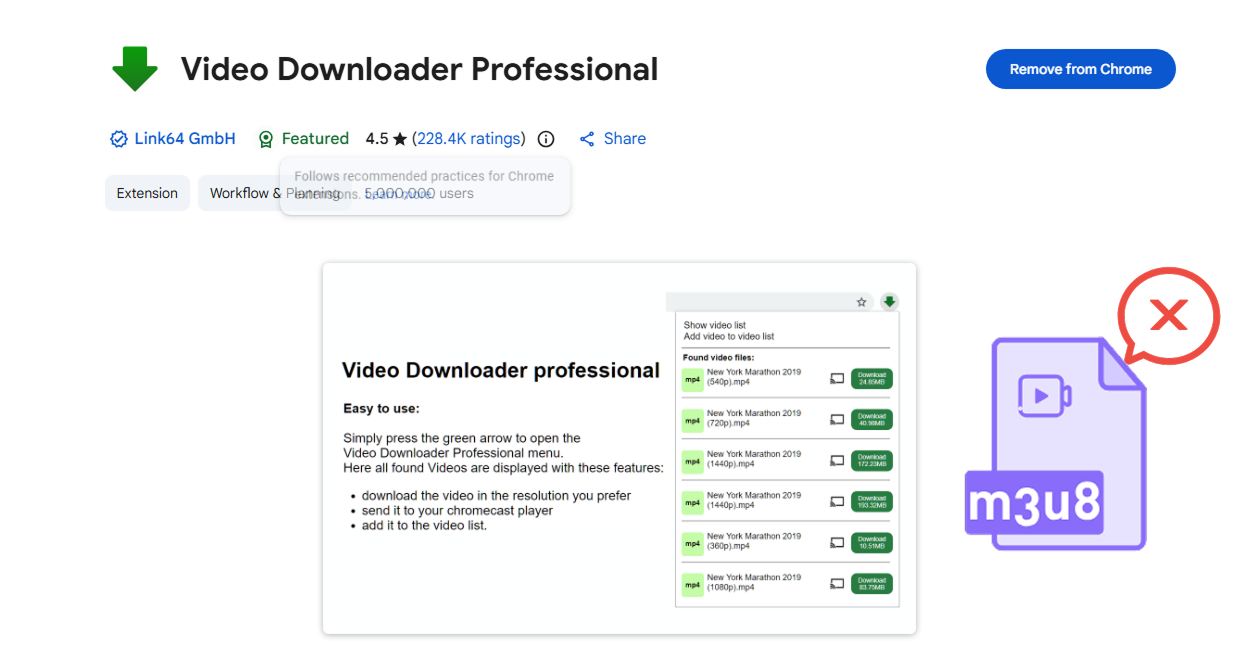
Task: Click the cast icon beside the 193.32MB download
Action: coord(837,502)
